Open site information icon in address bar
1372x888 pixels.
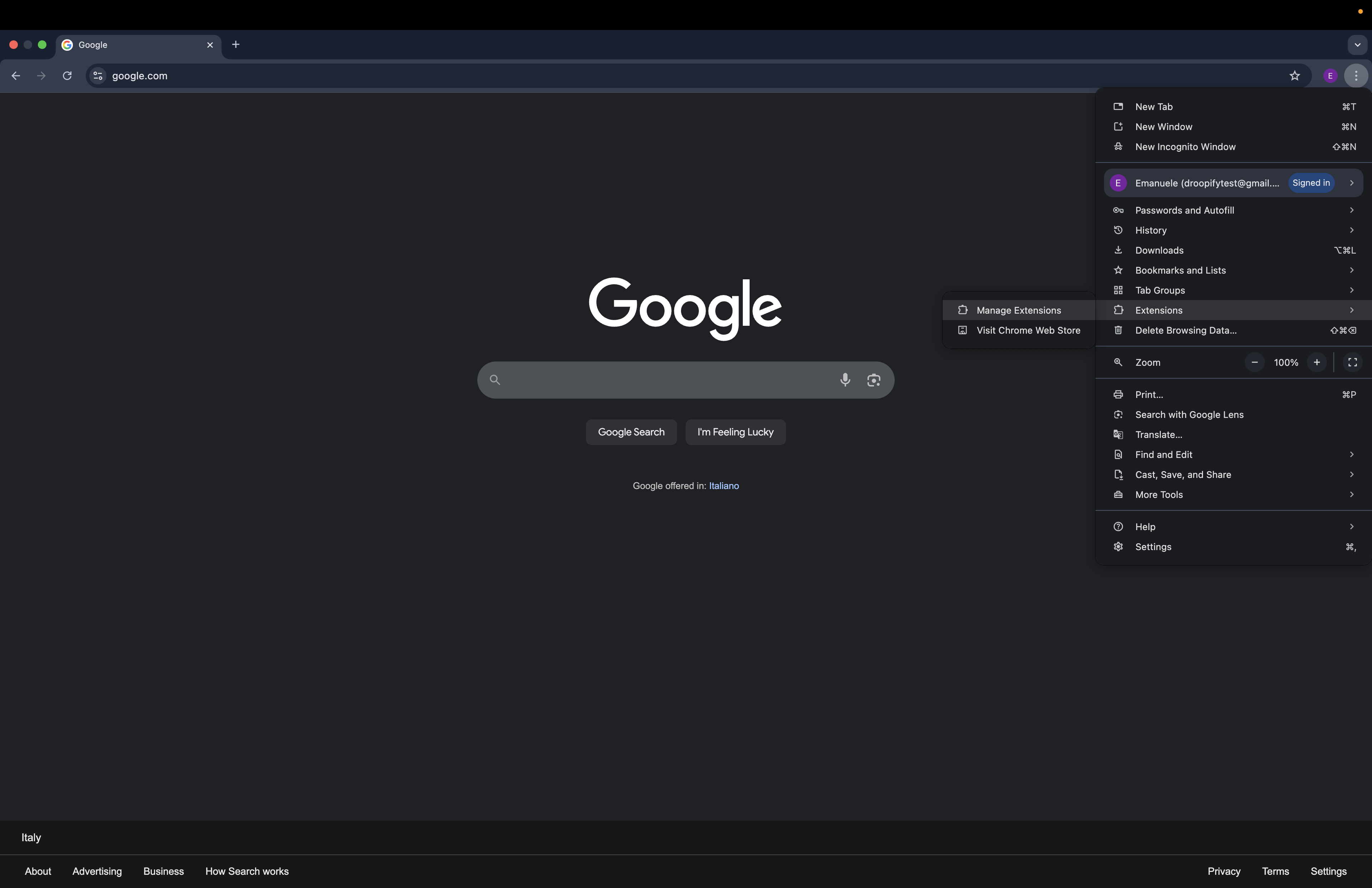[98, 75]
